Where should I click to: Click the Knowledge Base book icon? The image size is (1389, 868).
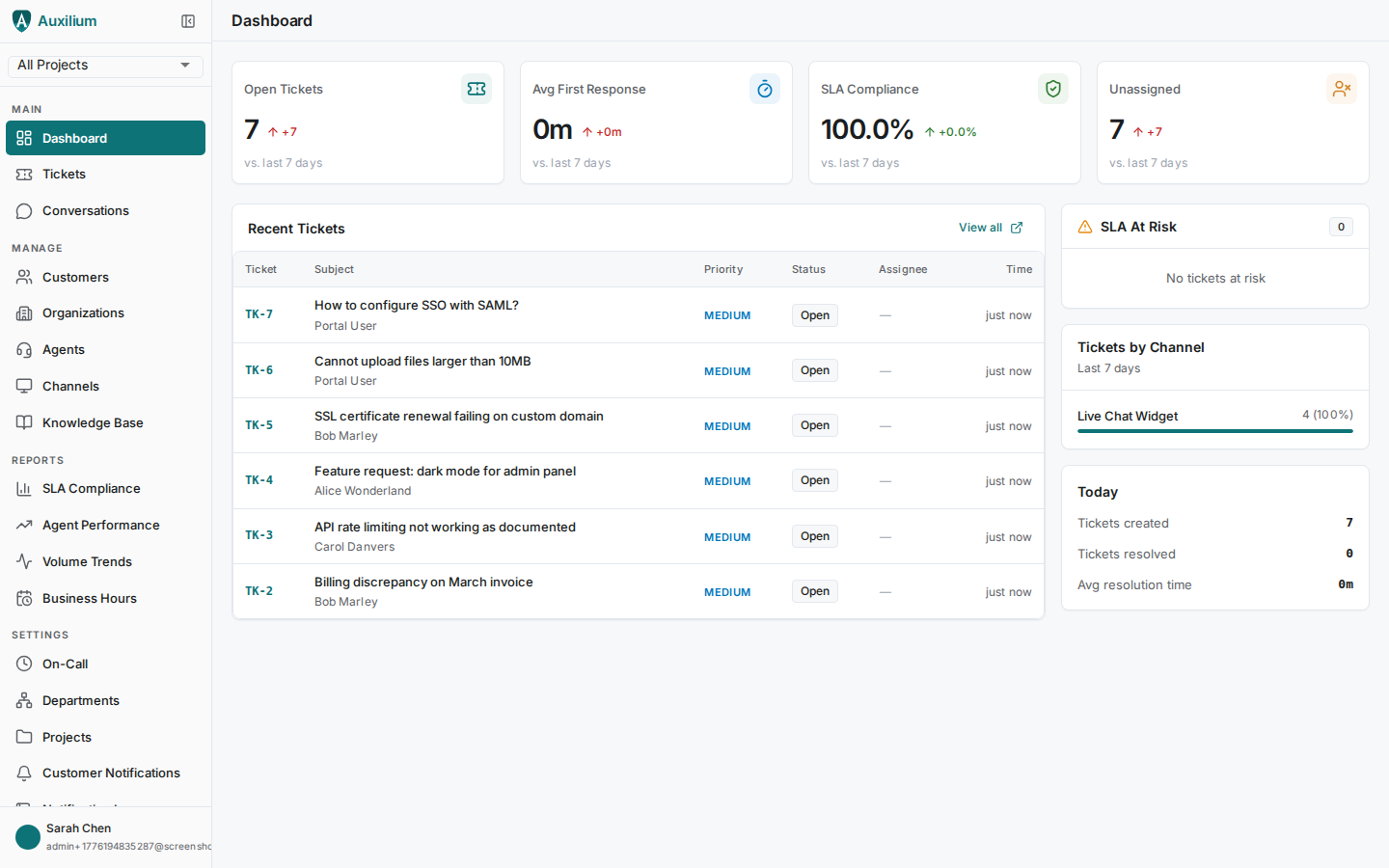pyautogui.click(x=23, y=422)
